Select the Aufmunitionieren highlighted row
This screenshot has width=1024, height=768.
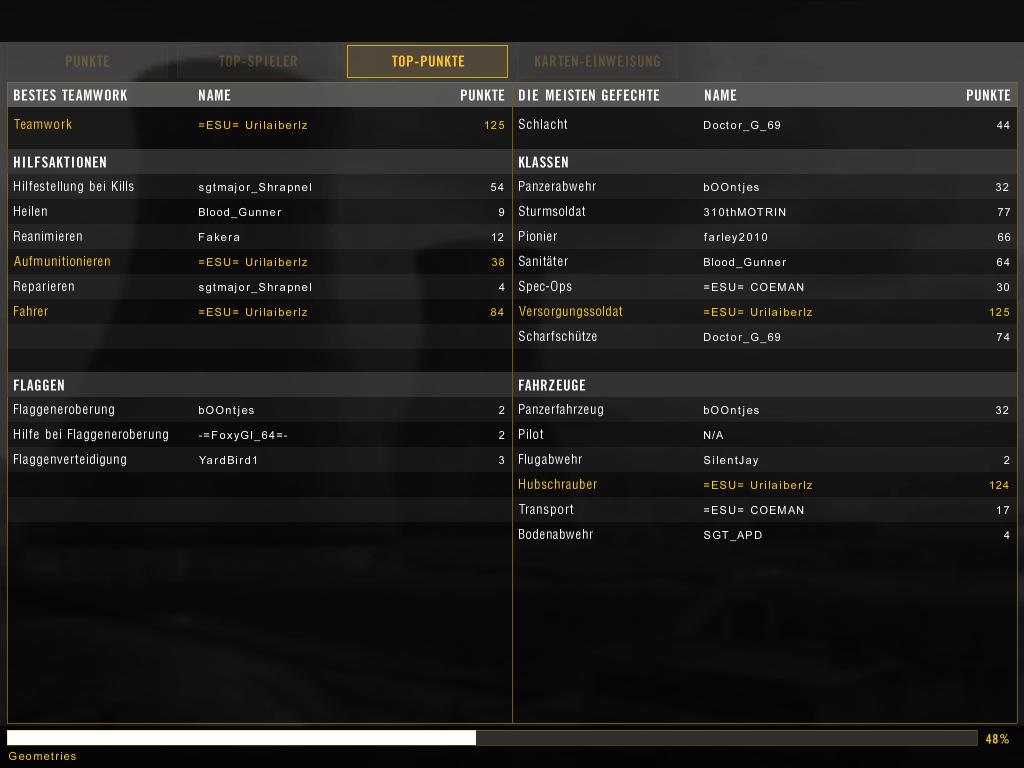tap(258, 262)
